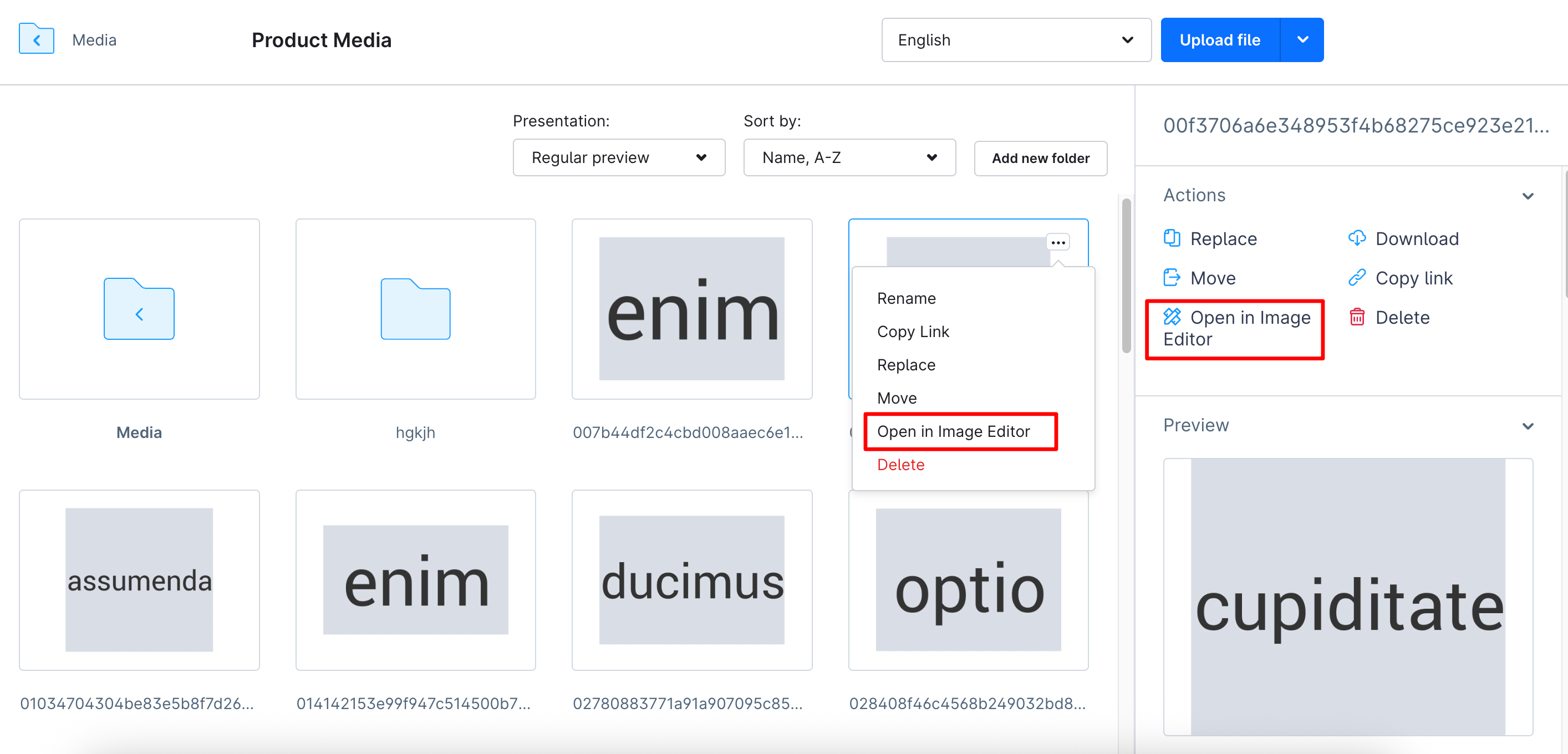Select Rename from the context menu
The height and width of the screenshot is (754, 1568).
(x=907, y=298)
